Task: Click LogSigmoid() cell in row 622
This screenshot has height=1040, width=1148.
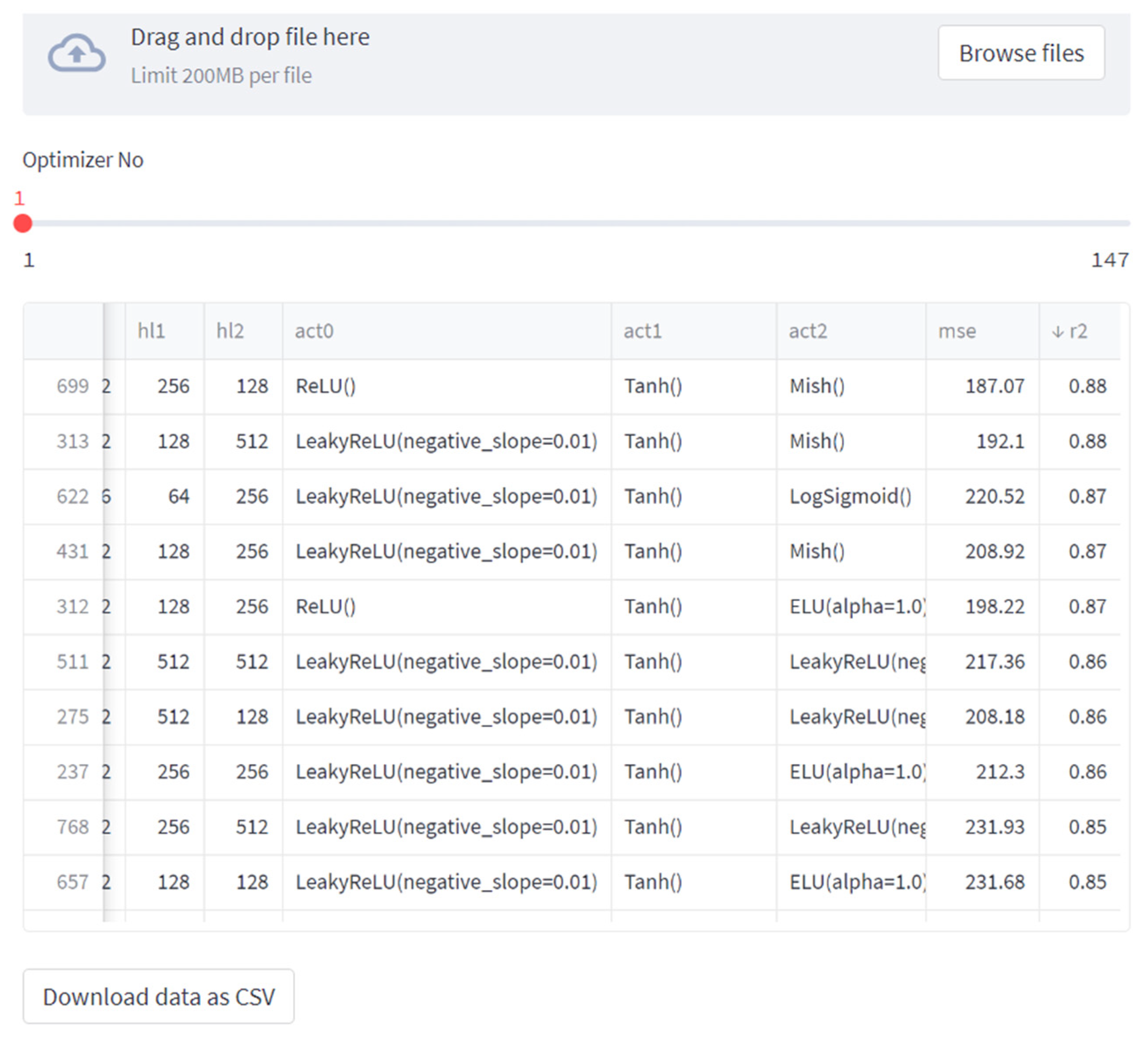Action: [850, 496]
